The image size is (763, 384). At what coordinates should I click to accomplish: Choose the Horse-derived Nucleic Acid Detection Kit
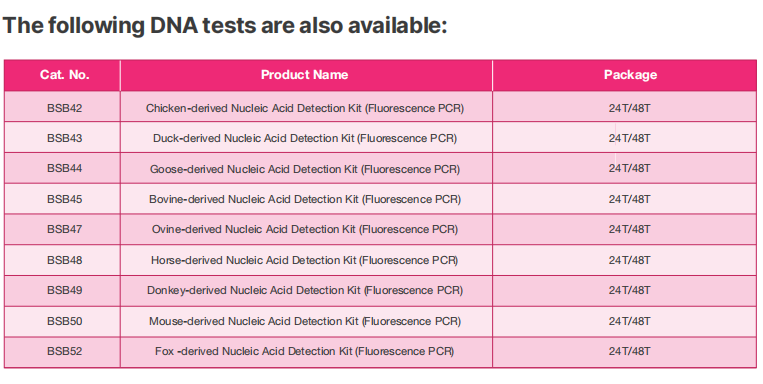305,260
